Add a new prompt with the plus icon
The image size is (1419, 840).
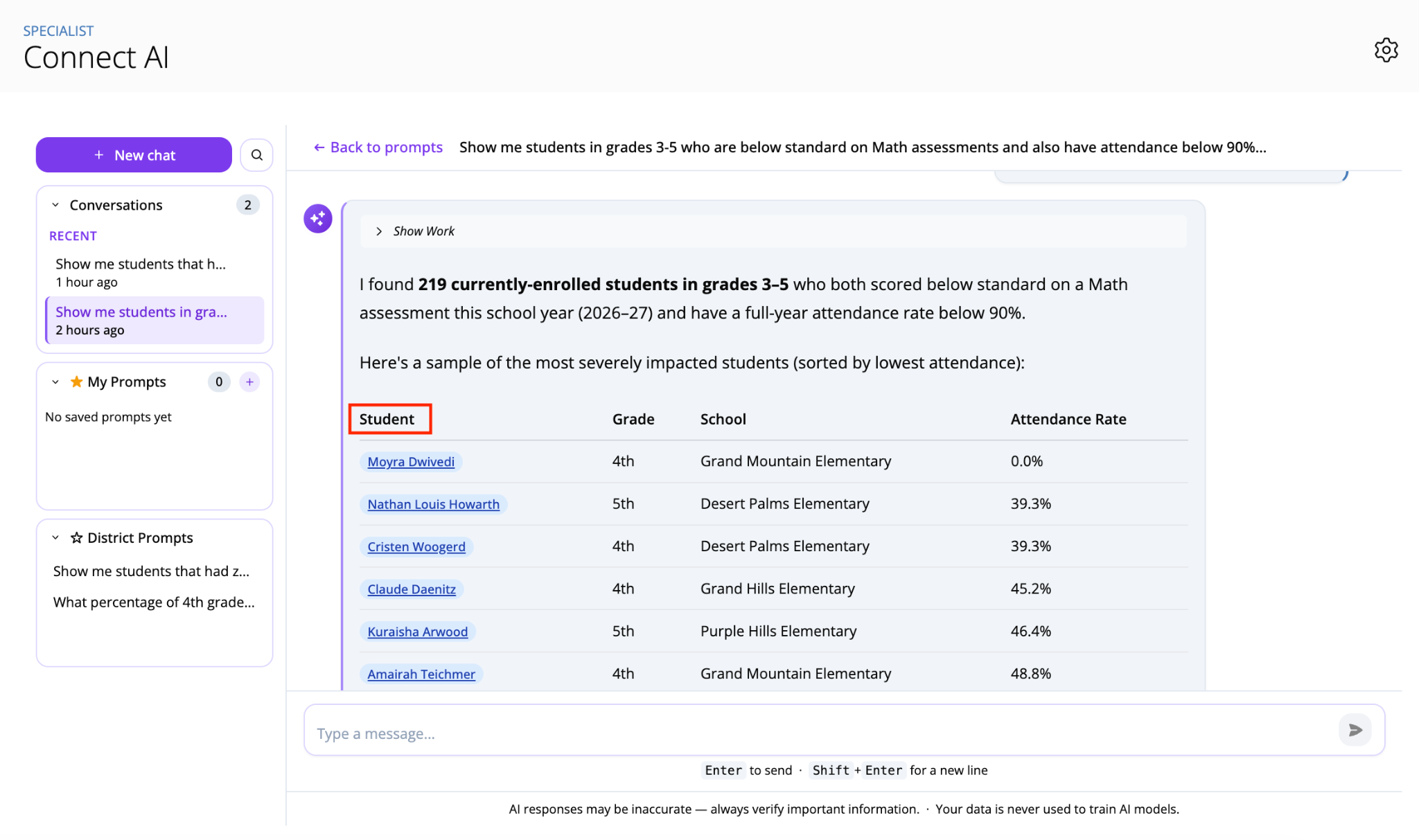click(249, 382)
